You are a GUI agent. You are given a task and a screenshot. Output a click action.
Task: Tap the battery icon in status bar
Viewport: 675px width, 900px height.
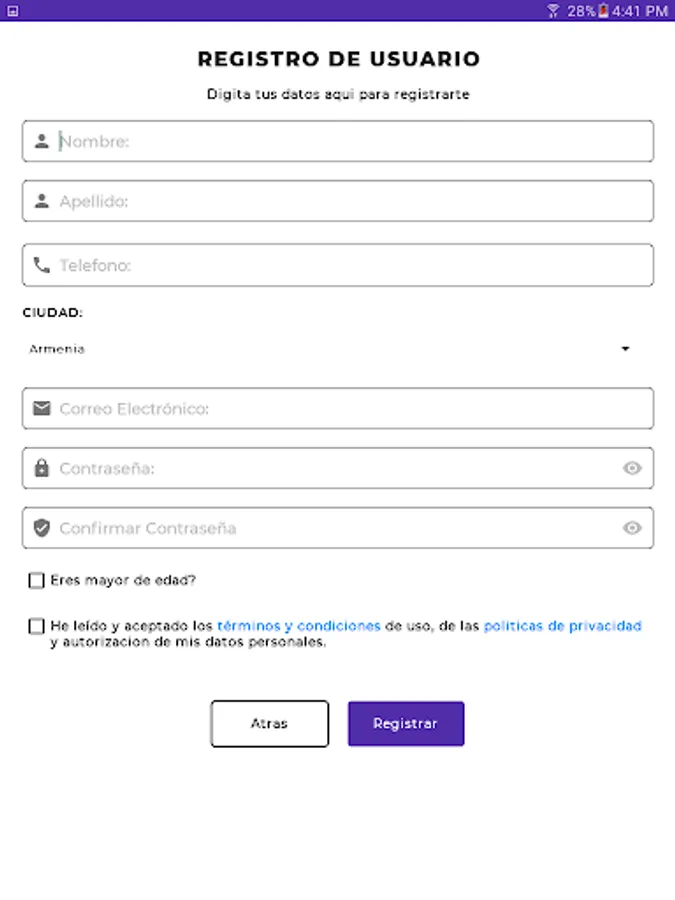pos(604,11)
